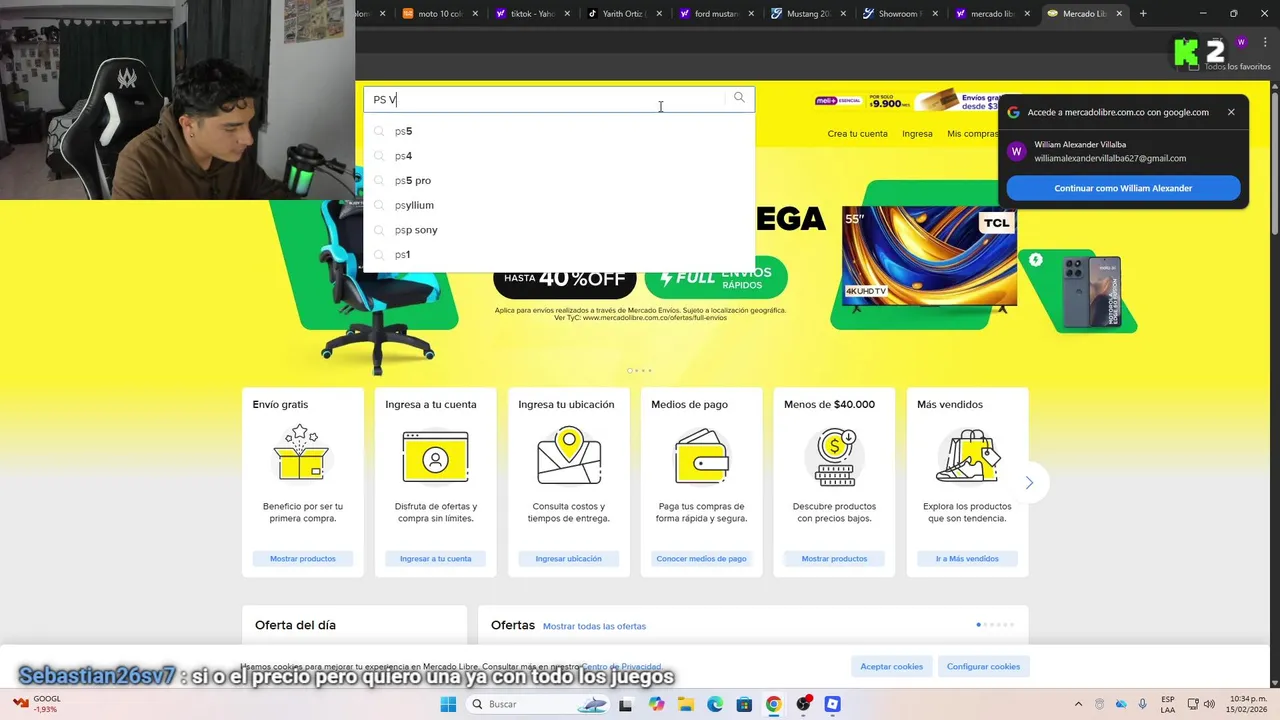The image size is (1280, 720).
Task: Click 'Conocer medios de pago' button
Action: pos(702,559)
